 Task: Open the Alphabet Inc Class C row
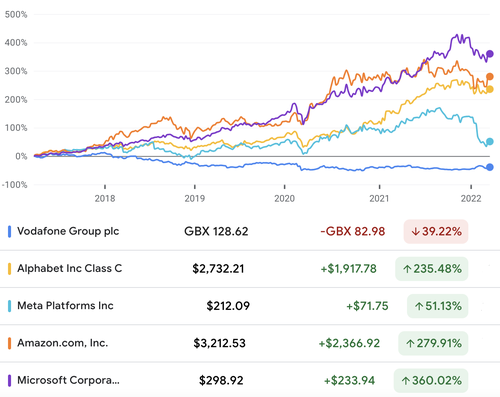[250, 269]
